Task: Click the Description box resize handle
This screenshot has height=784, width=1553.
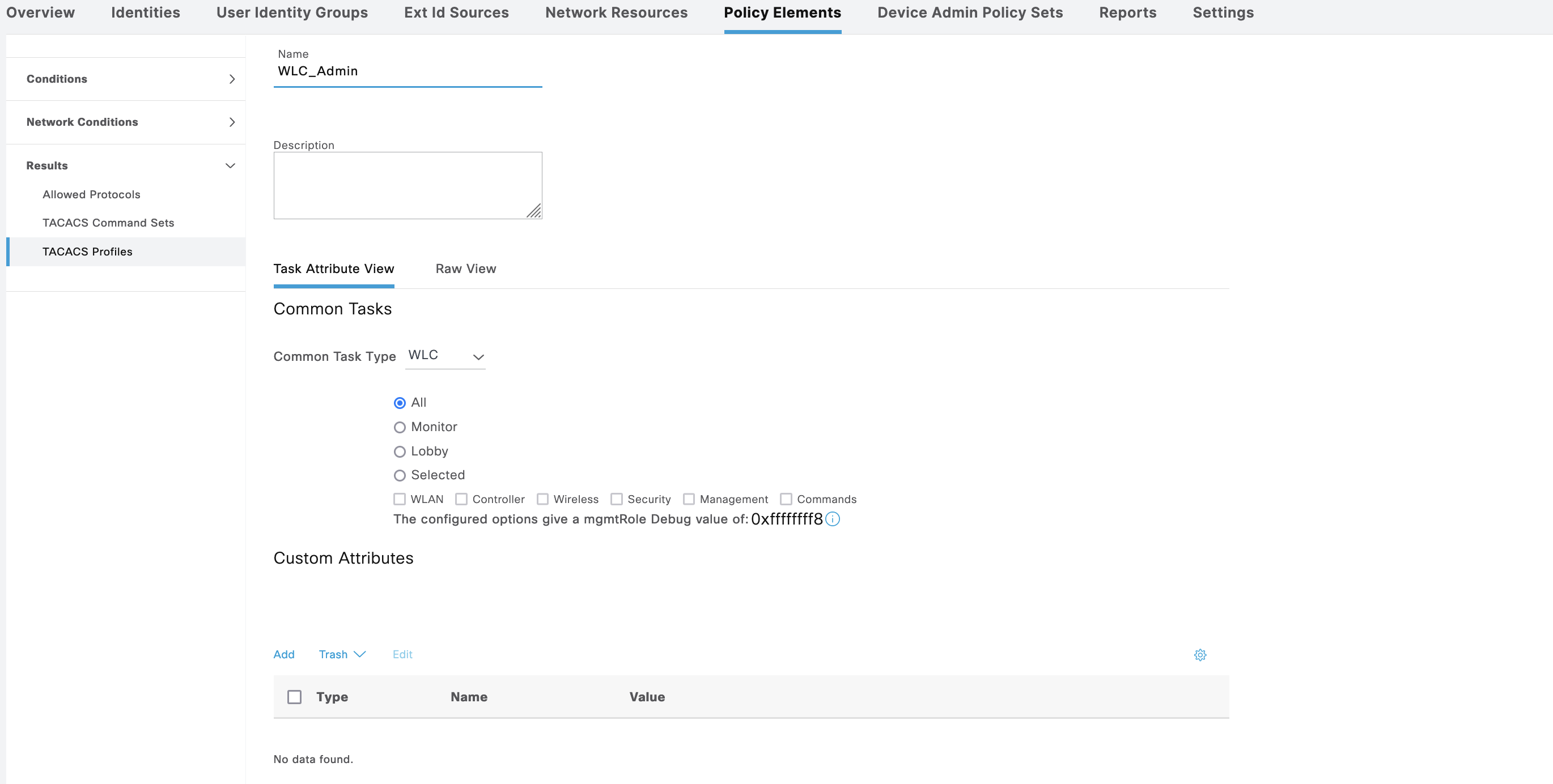Action: tap(534, 211)
